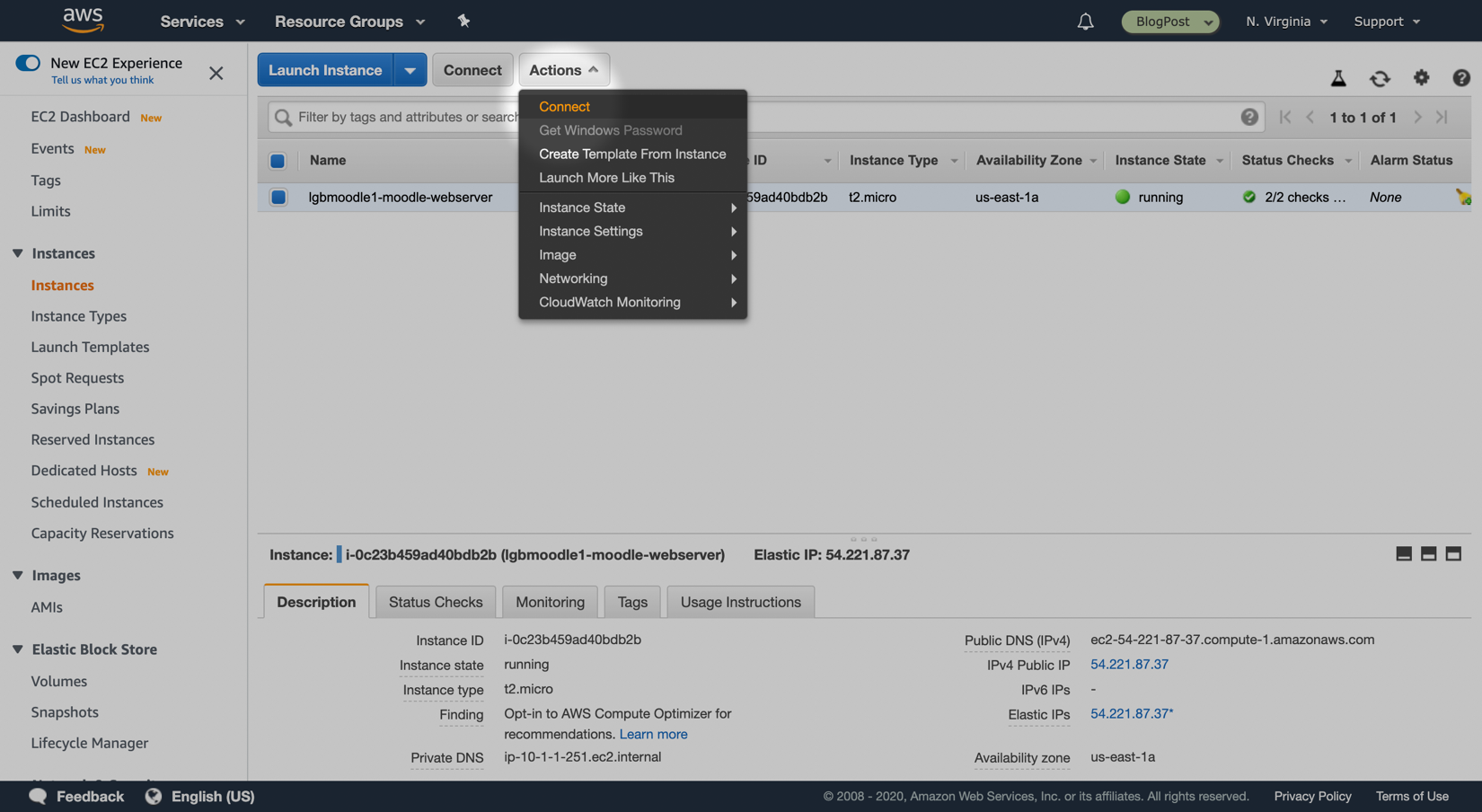Collapse the Instances sidebar section
The image size is (1482, 812).
click(x=18, y=253)
